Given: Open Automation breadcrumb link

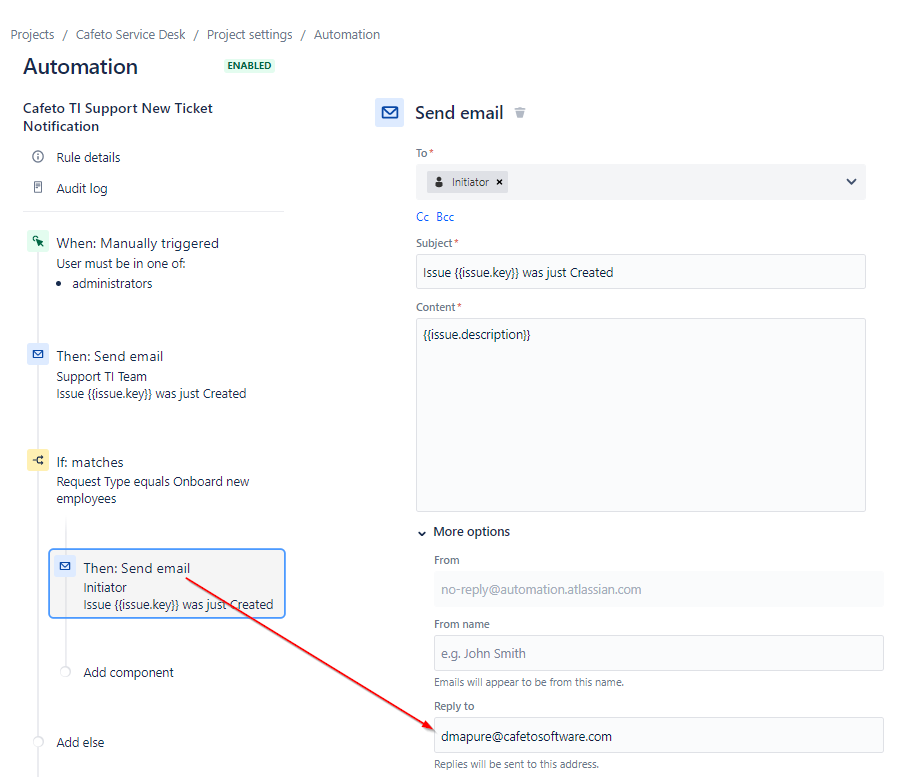Looking at the screenshot, I should click(x=347, y=34).
